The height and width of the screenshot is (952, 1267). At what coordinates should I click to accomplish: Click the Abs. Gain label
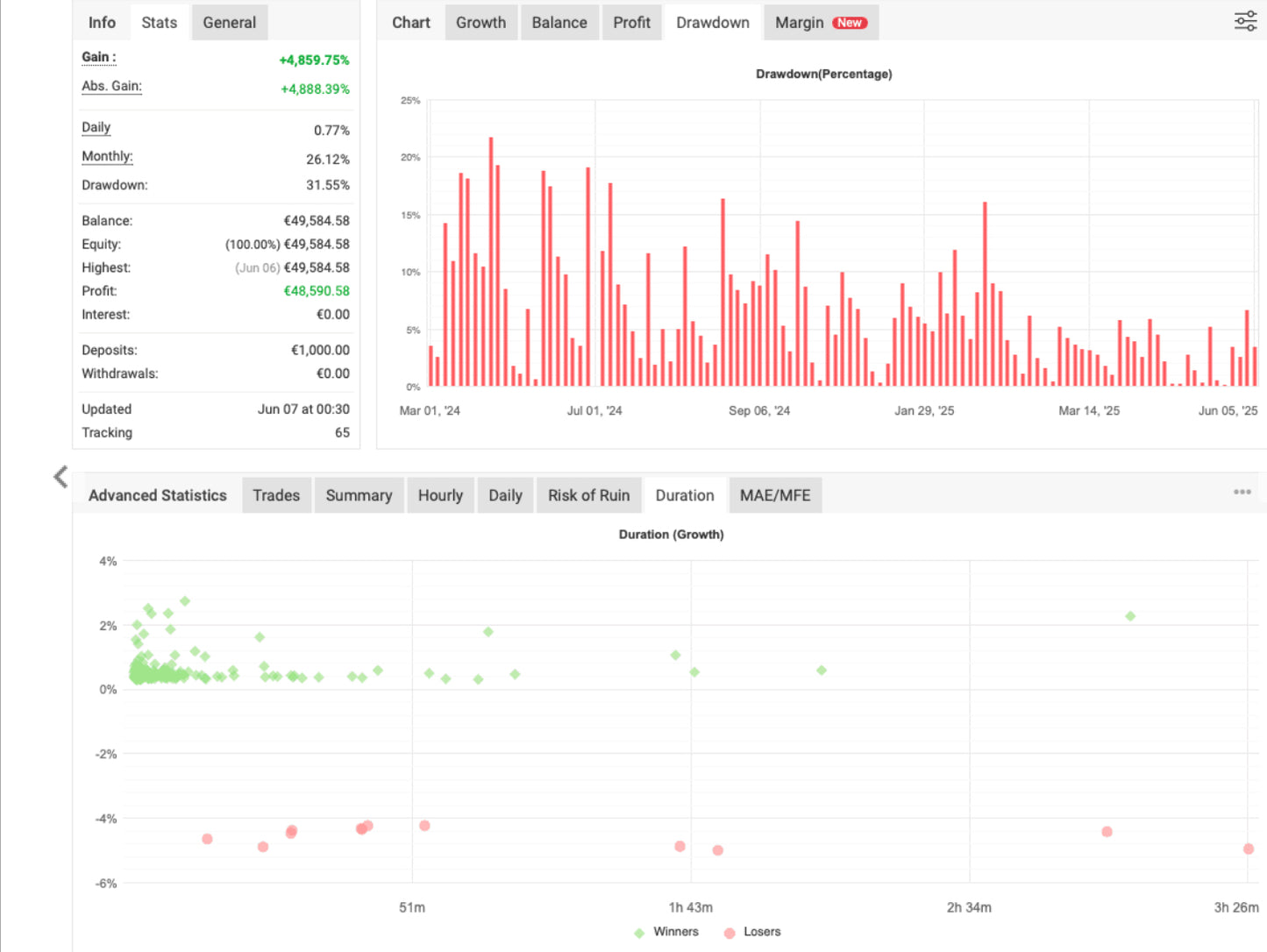click(x=111, y=86)
